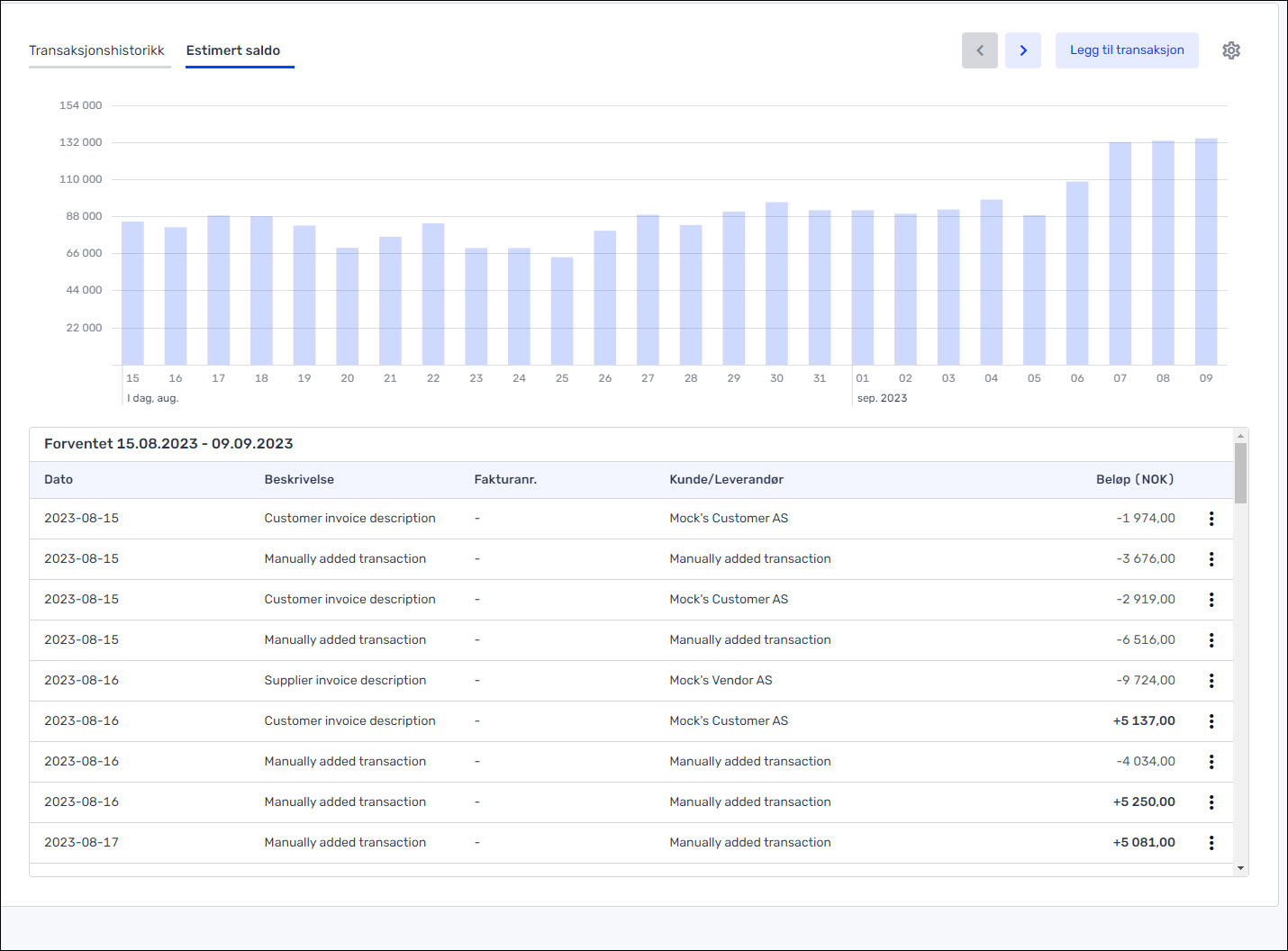Click the chart bar for day 20
This screenshot has width=1288, height=951.
coord(348,306)
